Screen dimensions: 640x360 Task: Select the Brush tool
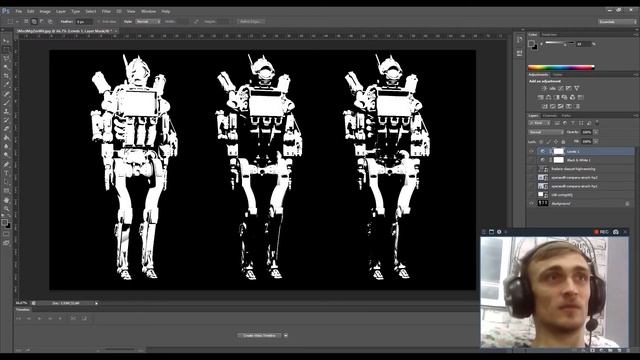[x=6, y=102]
